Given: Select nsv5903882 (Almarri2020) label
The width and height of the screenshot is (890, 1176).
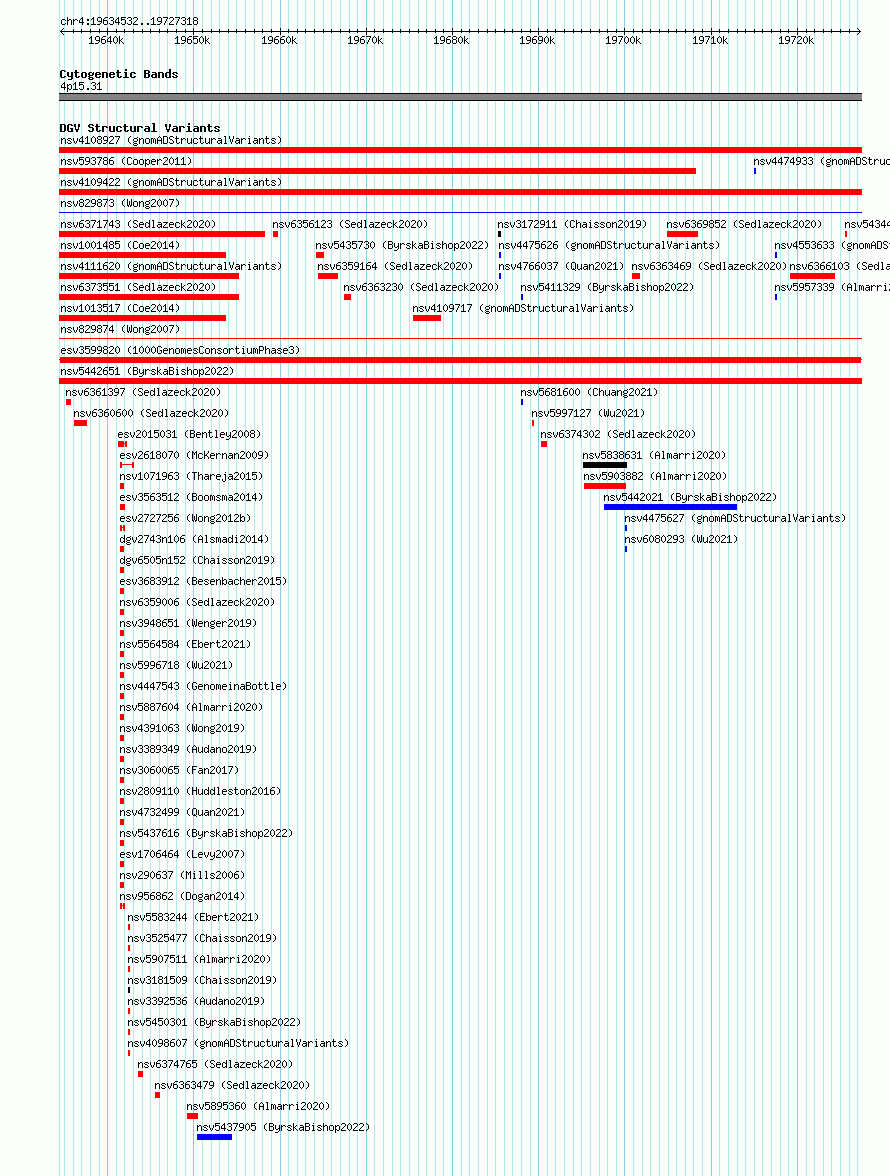Looking at the screenshot, I should [x=655, y=476].
